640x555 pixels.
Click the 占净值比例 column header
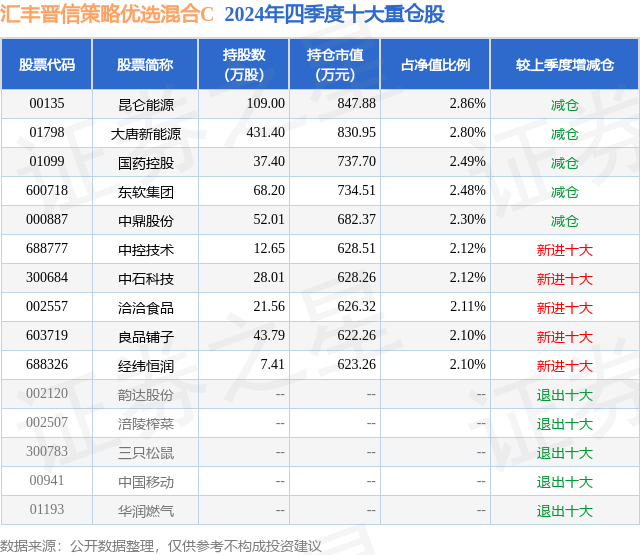click(x=435, y=64)
